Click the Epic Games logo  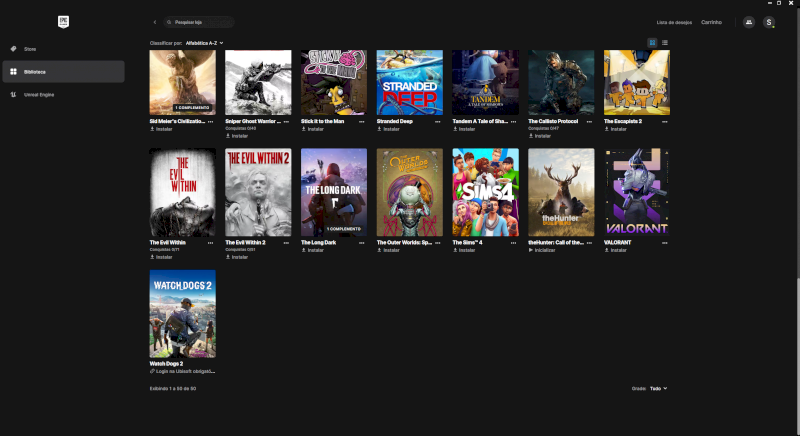(x=63, y=22)
